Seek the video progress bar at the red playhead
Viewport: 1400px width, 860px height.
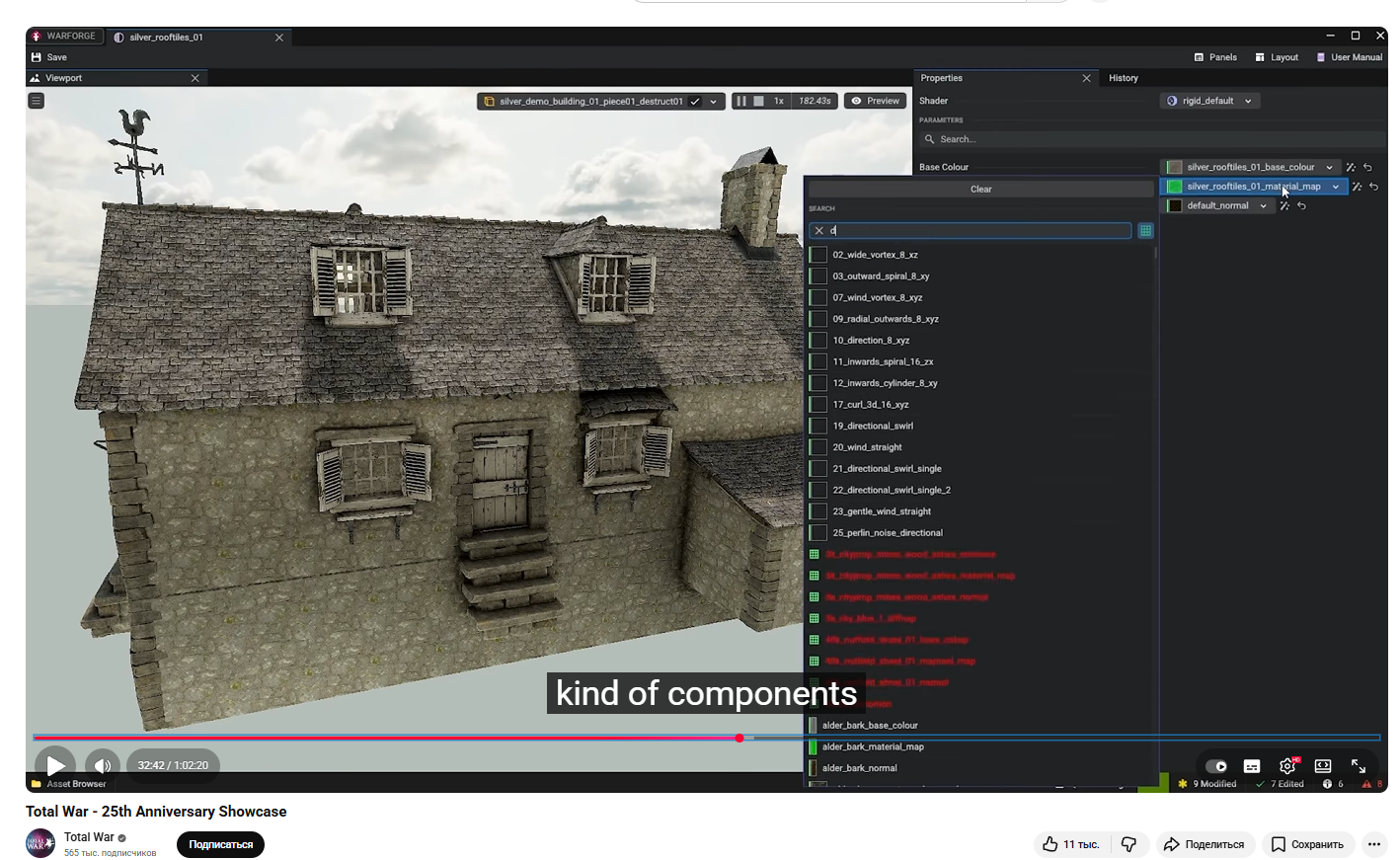coord(739,738)
